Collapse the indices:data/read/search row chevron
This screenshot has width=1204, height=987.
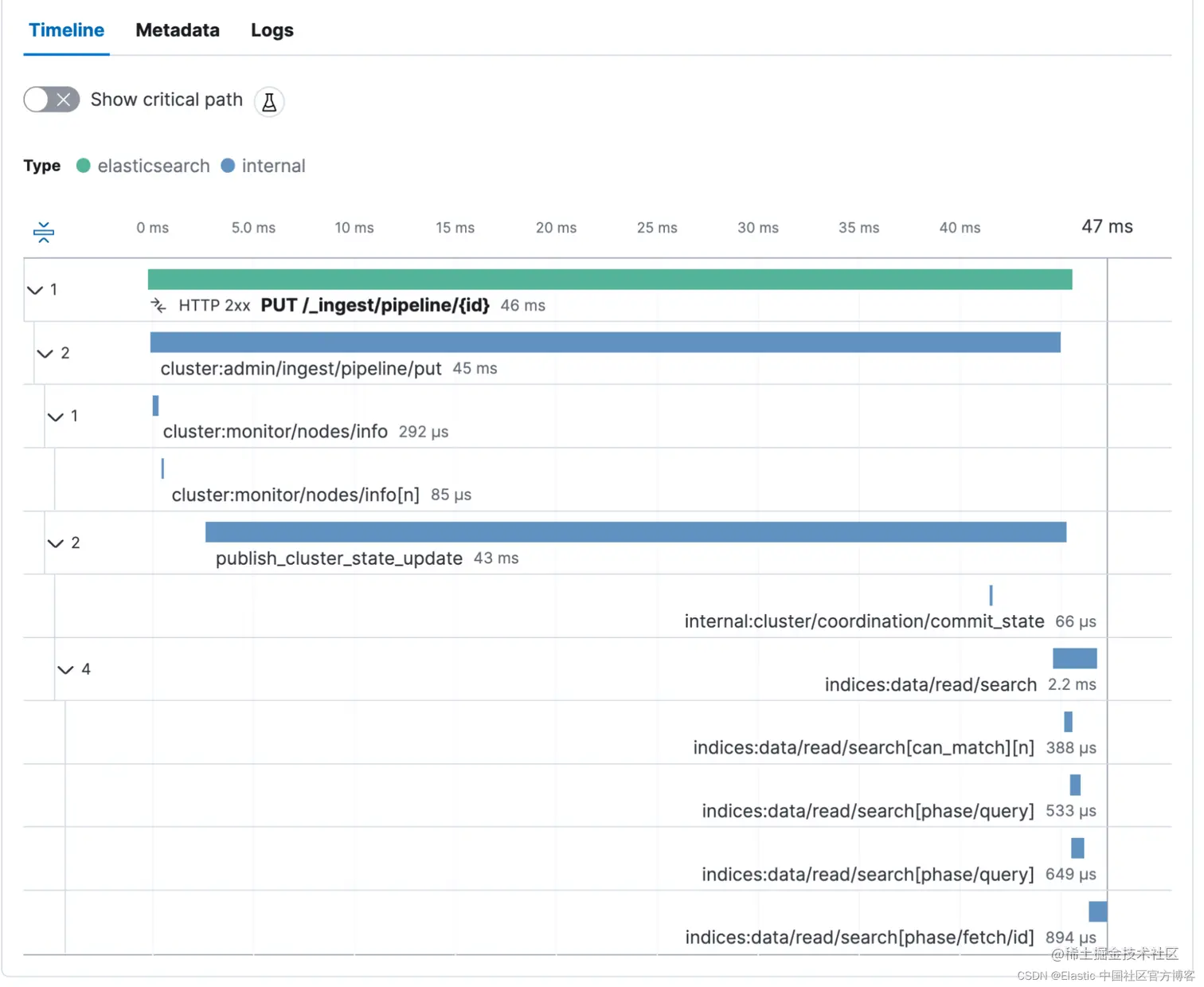(66, 669)
